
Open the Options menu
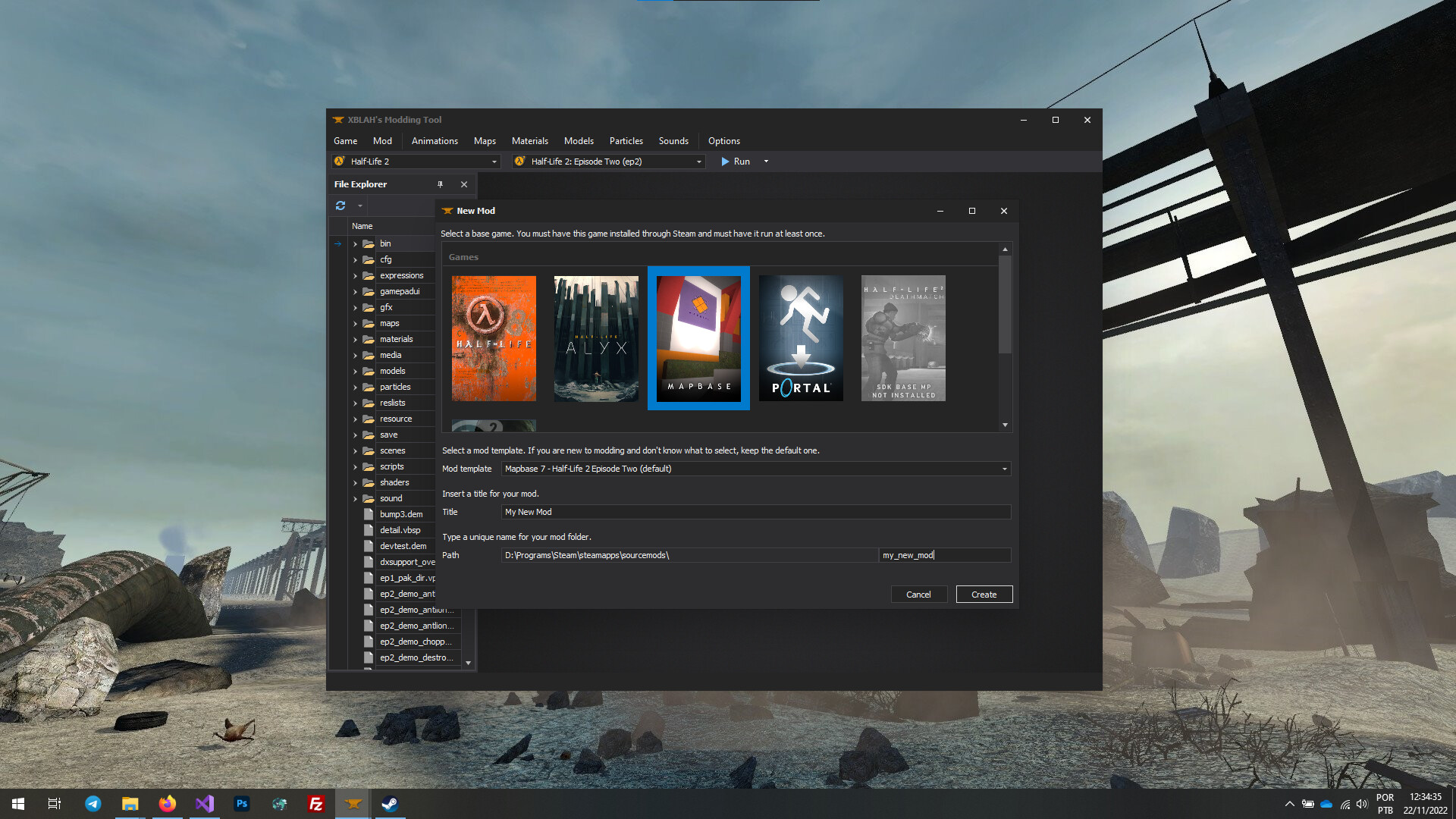click(x=723, y=140)
